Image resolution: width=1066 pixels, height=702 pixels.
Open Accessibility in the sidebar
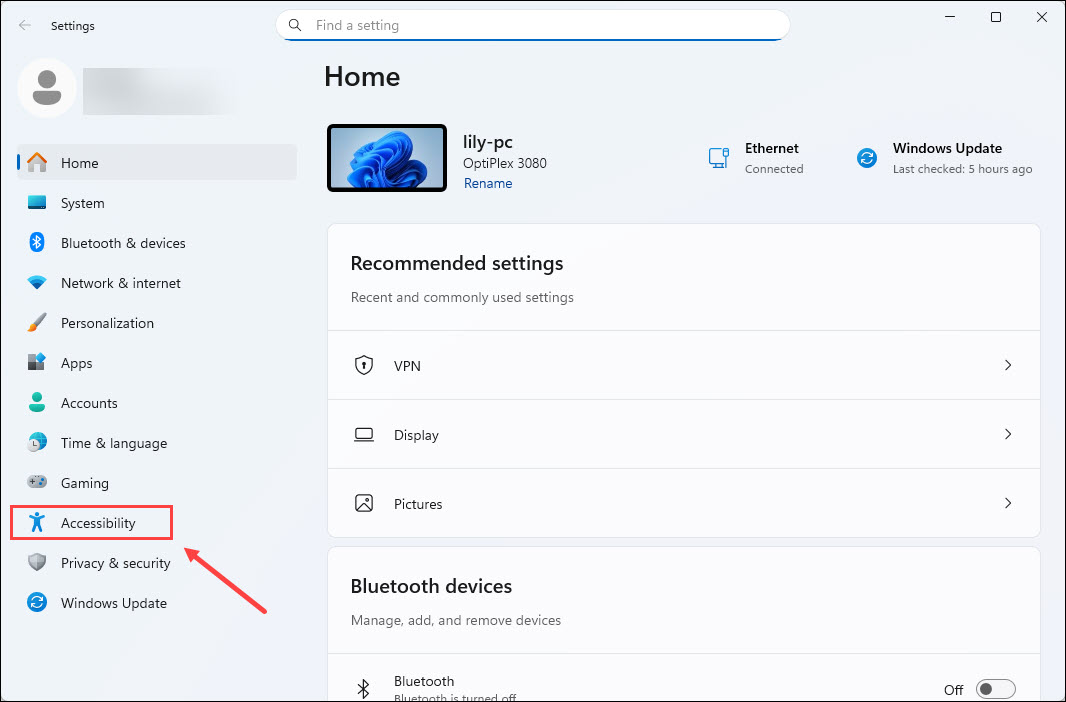97,523
